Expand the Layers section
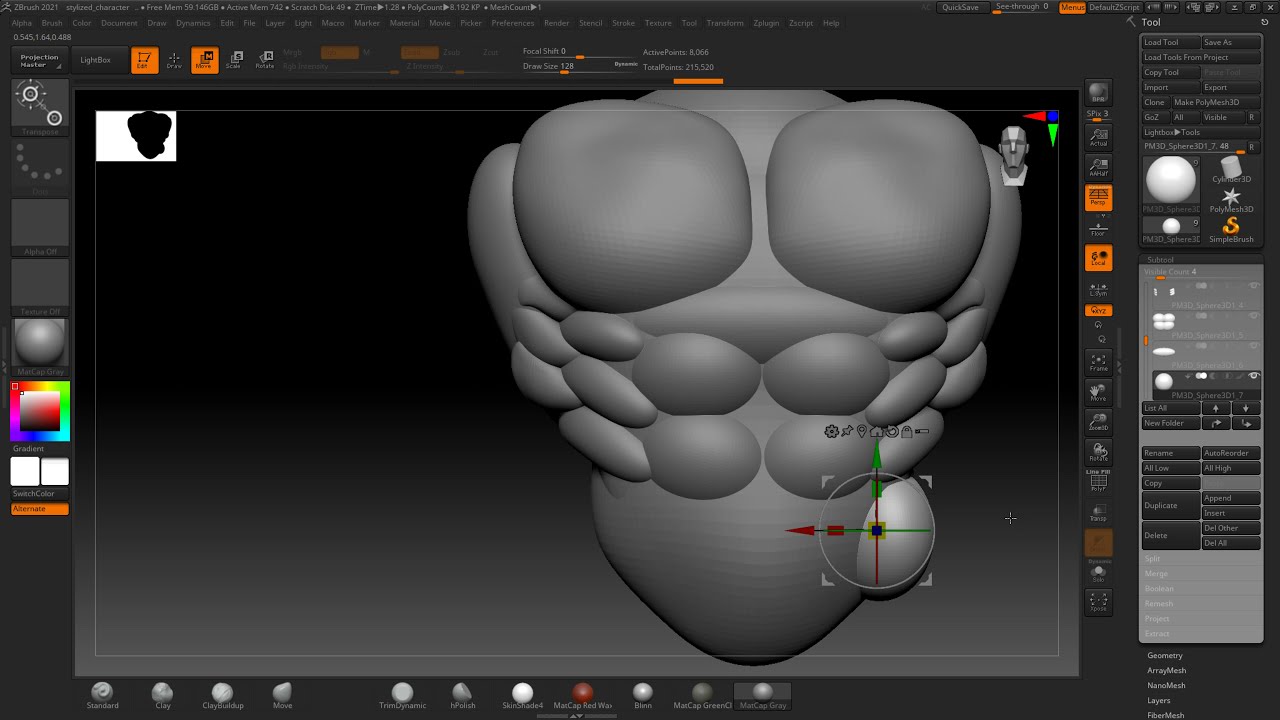The width and height of the screenshot is (1280, 720). point(1159,701)
